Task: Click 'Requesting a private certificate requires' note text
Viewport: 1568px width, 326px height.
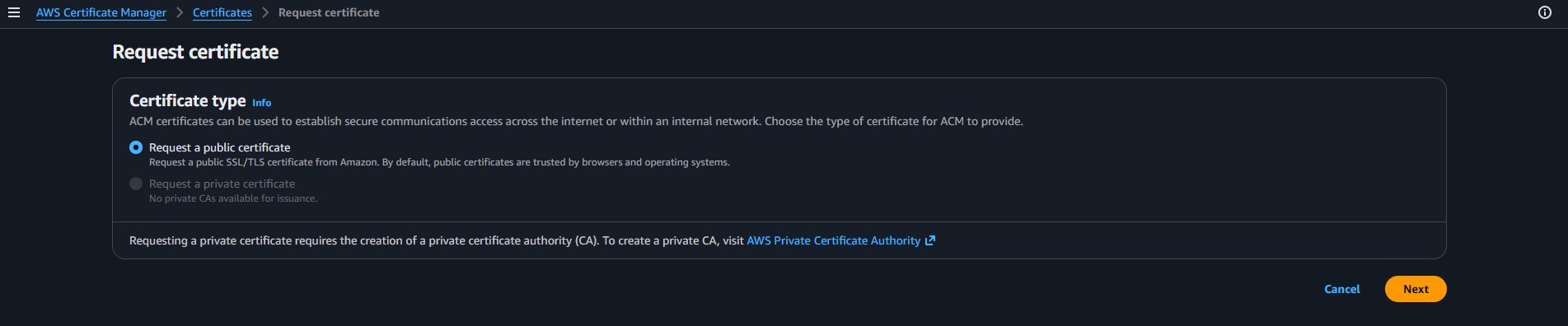Action: 437,240
